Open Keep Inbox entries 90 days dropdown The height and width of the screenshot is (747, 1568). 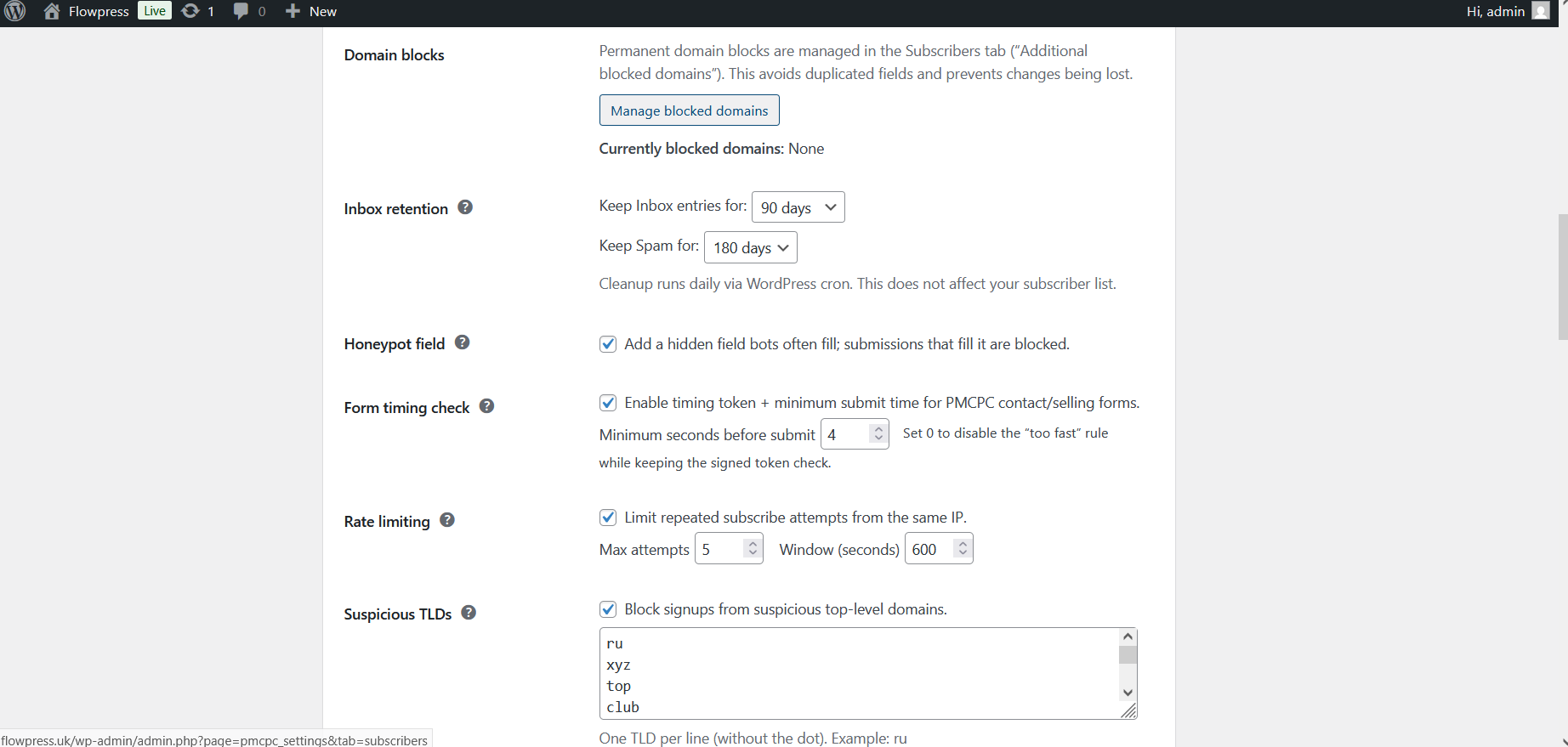coord(798,207)
